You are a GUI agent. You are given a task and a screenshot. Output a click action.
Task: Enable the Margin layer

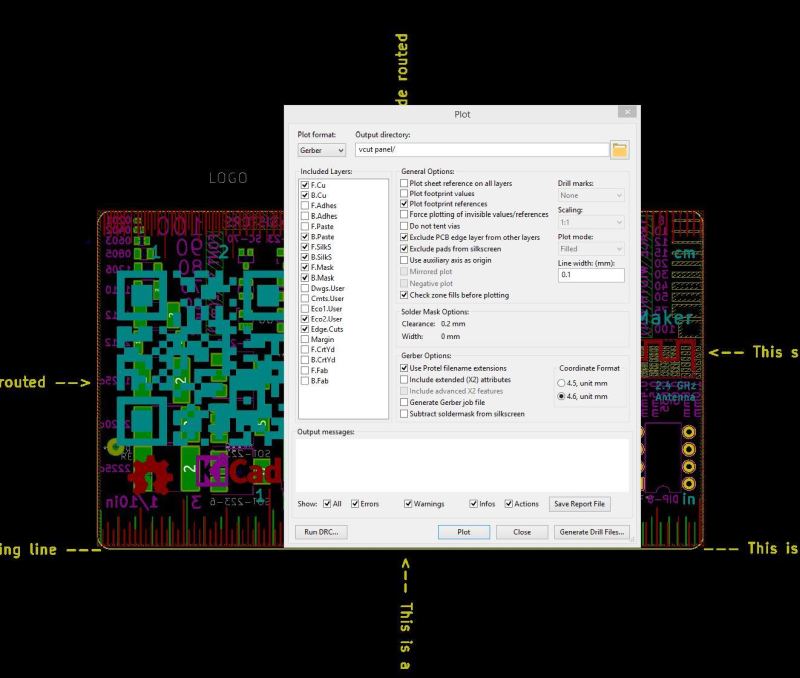pyautogui.click(x=305, y=339)
